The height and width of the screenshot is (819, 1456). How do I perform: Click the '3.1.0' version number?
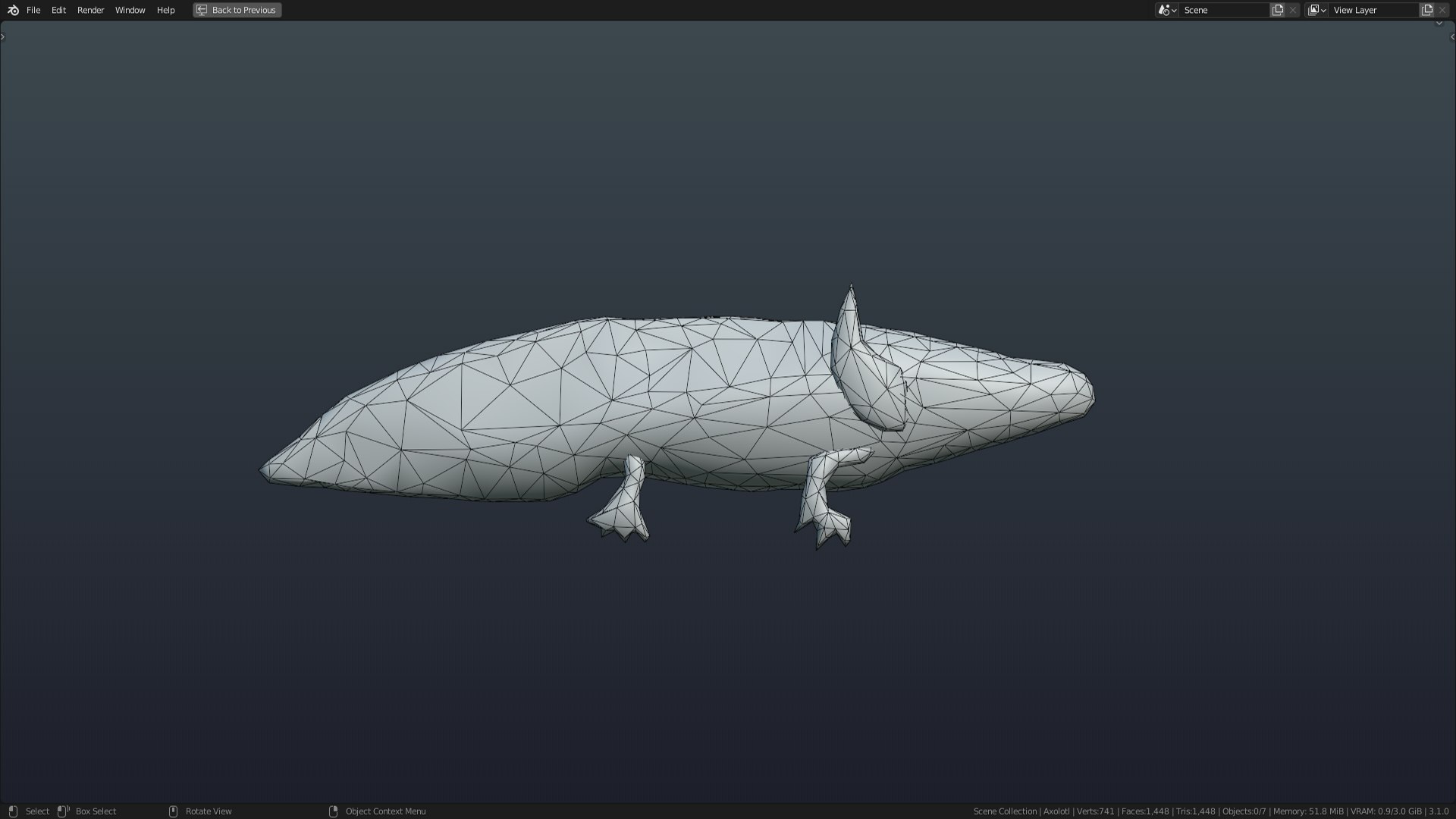[1439, 811]
